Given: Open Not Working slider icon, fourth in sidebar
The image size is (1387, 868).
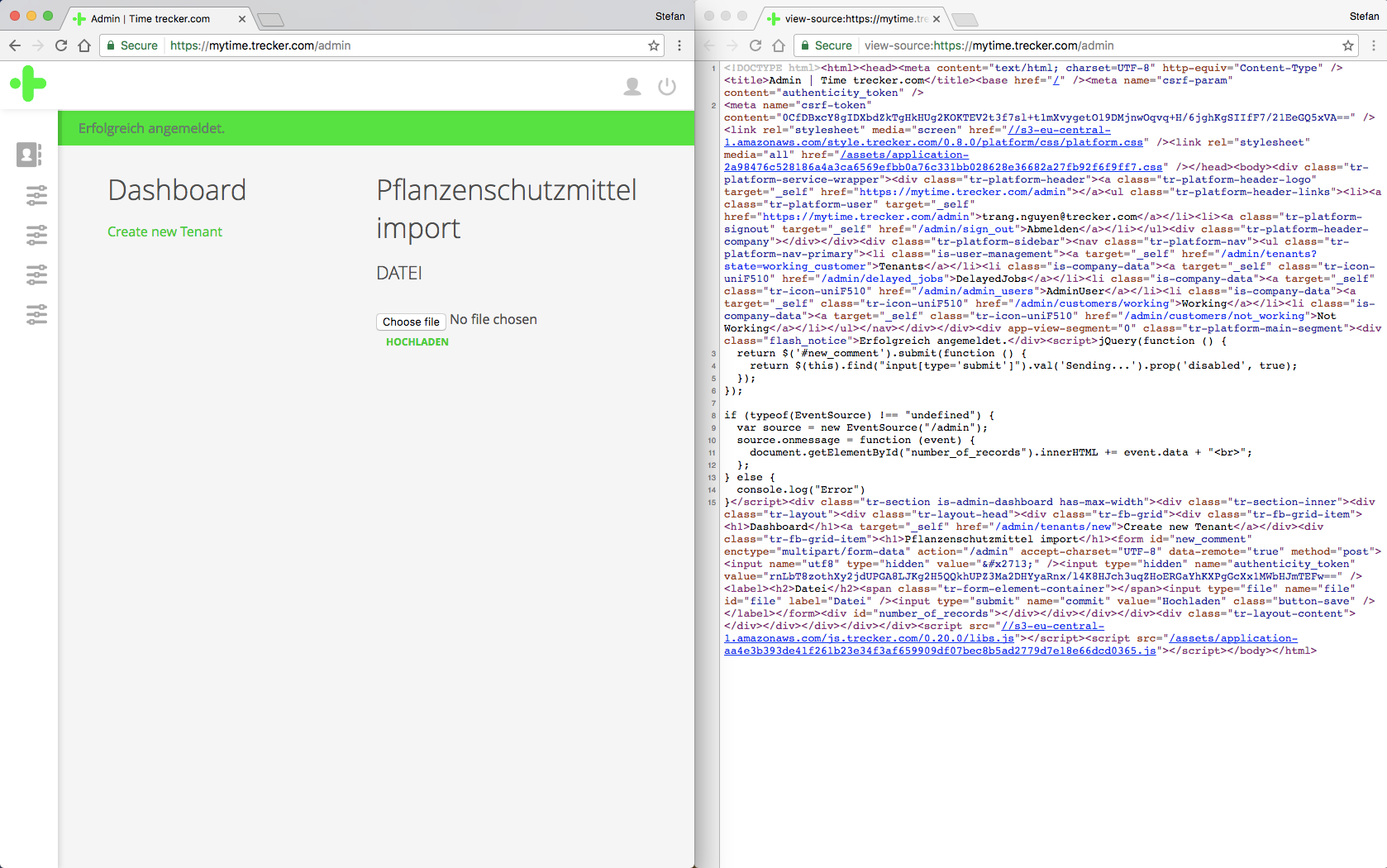Looking at the screenshot, I should click(x=36, y=314).
